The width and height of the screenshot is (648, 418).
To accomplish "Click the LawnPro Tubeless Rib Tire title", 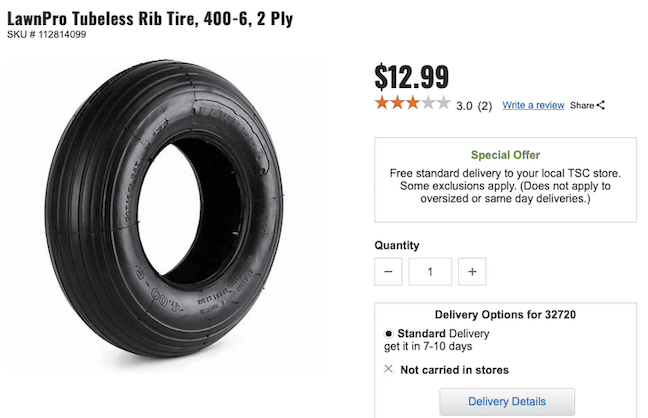I will [150, 19].
